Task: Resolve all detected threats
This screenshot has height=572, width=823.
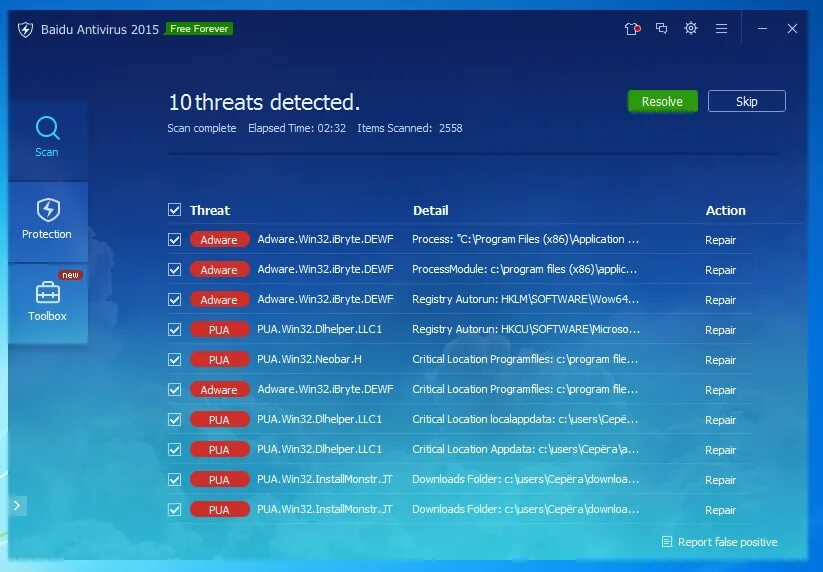Action: point(662,101)
